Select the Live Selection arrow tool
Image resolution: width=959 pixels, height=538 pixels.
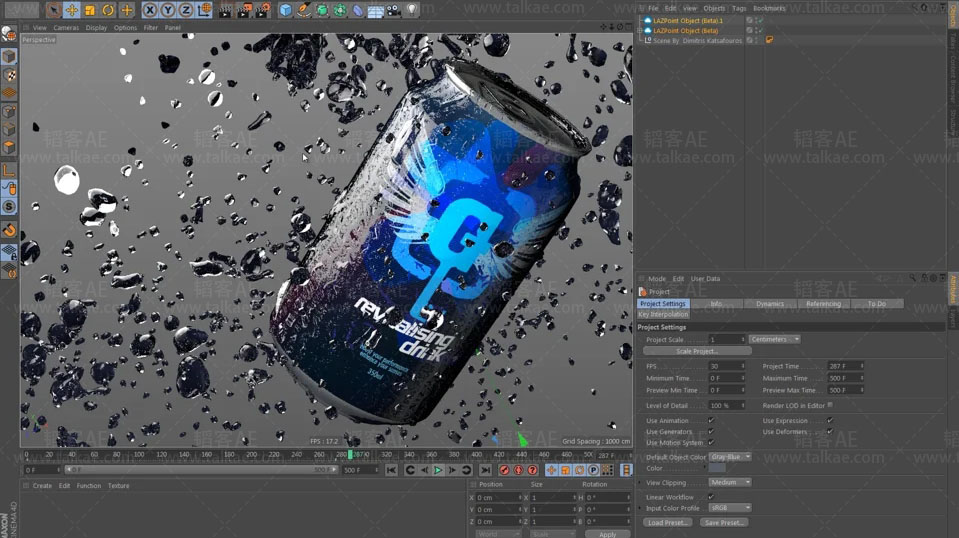pyautogui.click(x=53, y=10)
